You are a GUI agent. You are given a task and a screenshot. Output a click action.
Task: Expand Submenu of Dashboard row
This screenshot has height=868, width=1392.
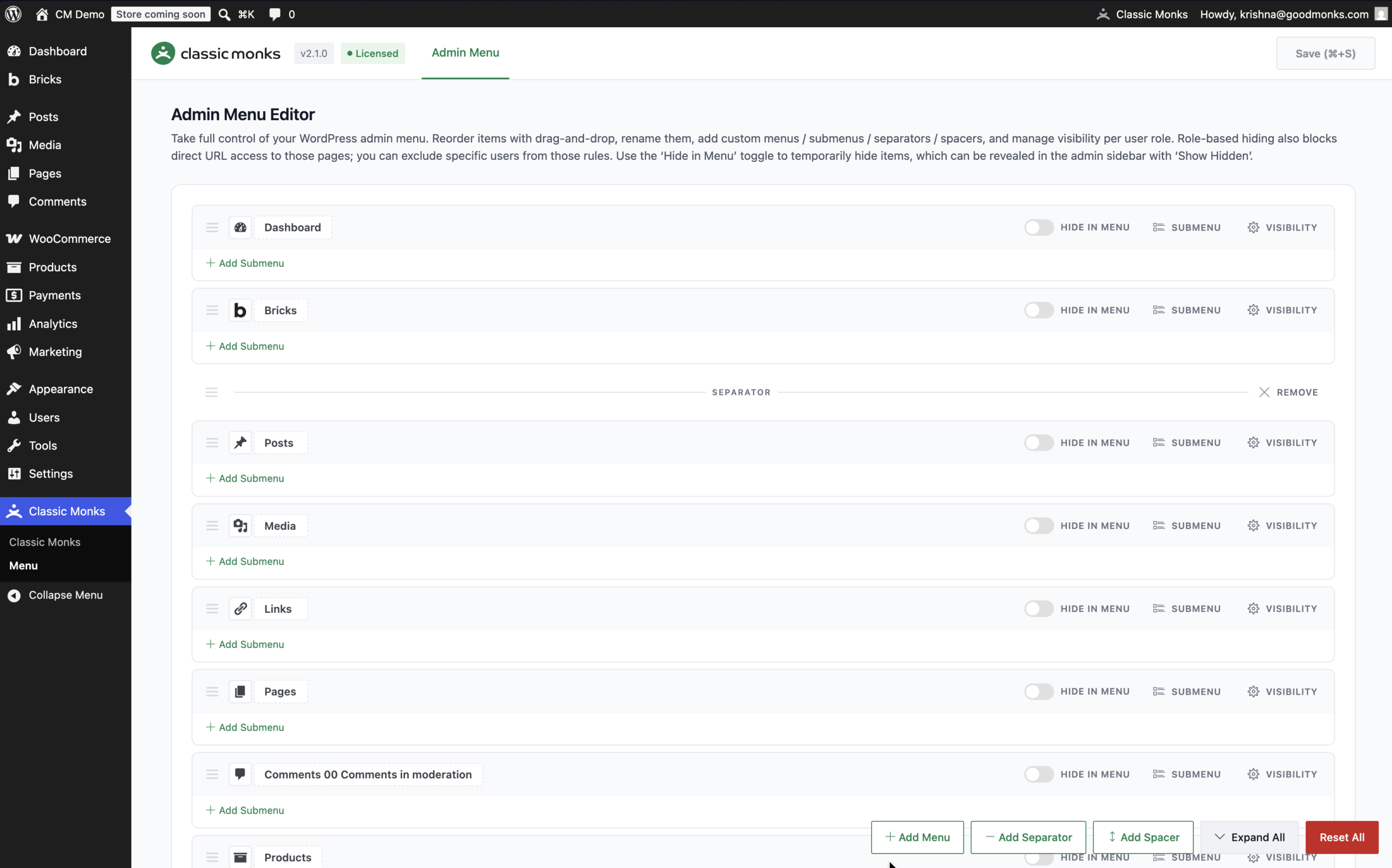tap(1186, 227)
